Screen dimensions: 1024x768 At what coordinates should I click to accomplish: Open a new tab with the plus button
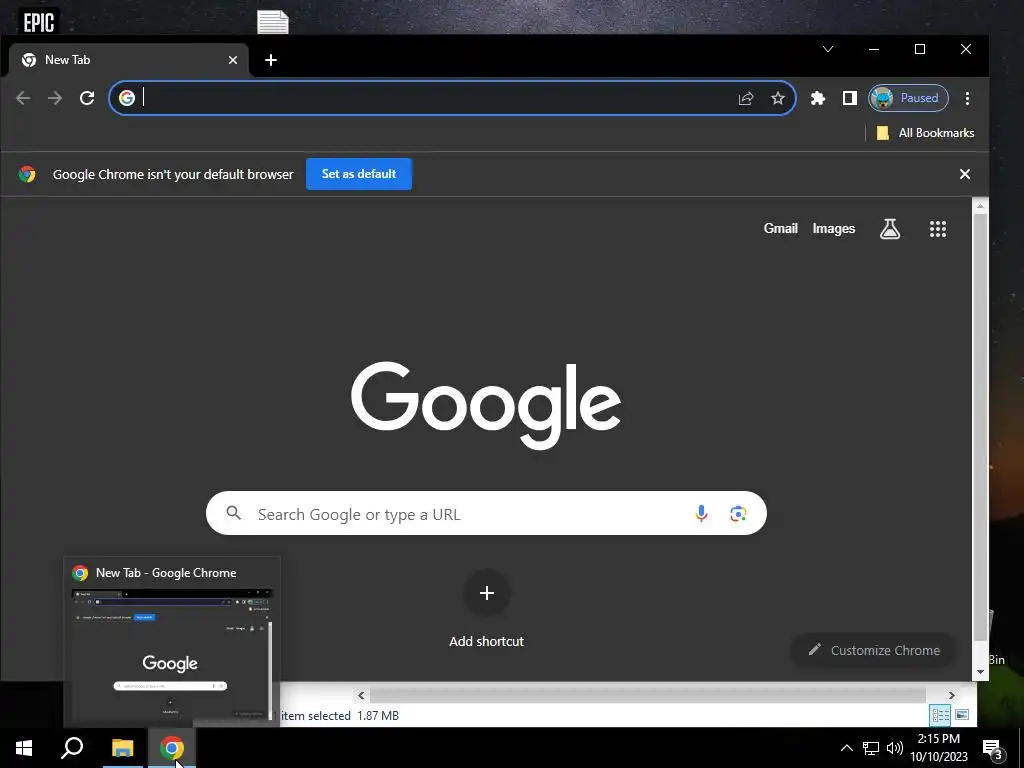[x=270, y=60]
